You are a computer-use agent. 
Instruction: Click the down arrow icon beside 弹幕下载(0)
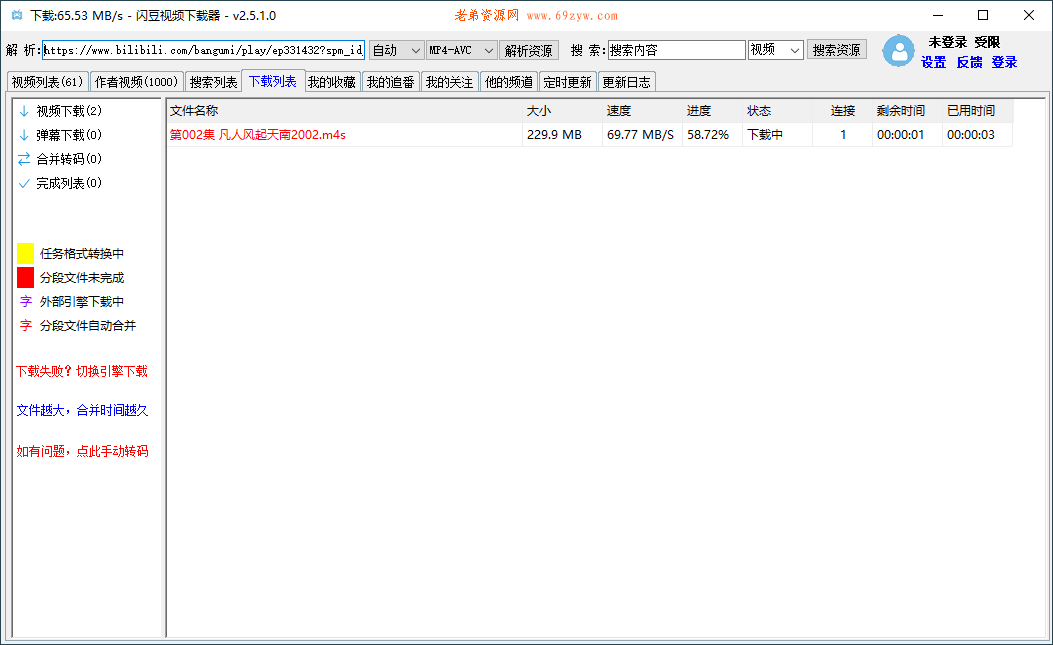[24, 135]
